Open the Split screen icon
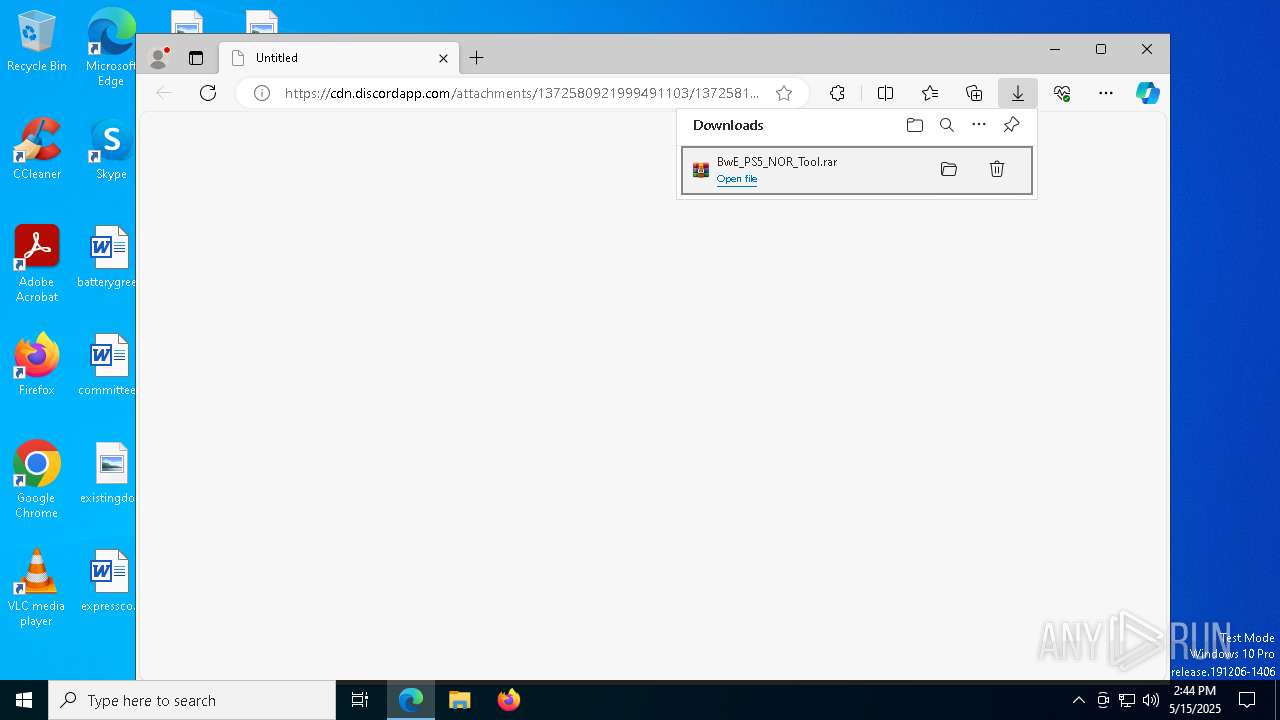Screen dimensions: 1280x720 coord(885,93)
